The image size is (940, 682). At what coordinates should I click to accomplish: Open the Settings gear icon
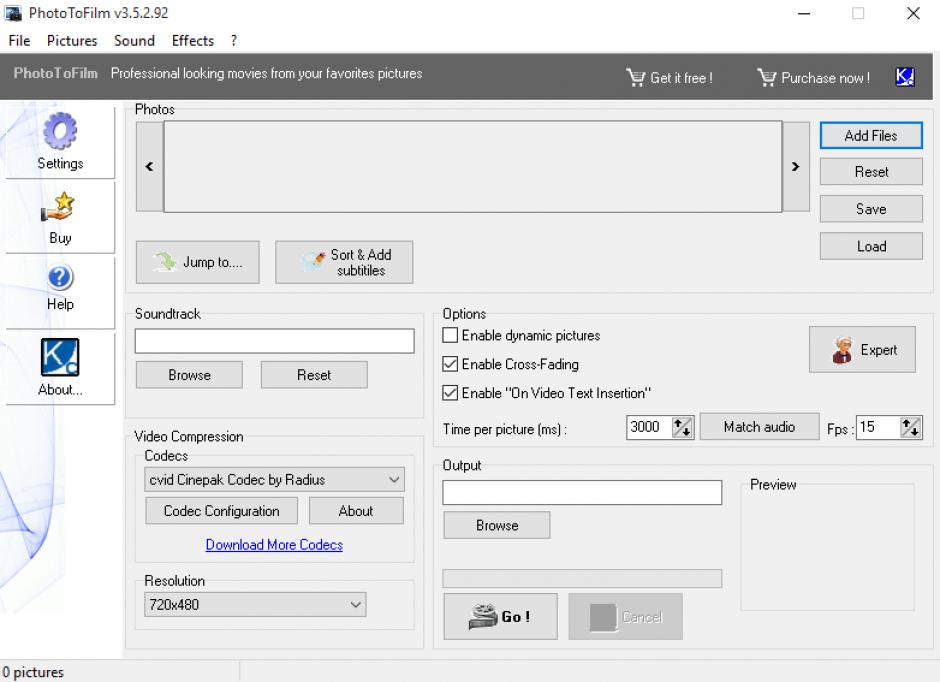(x=60, y=131)
